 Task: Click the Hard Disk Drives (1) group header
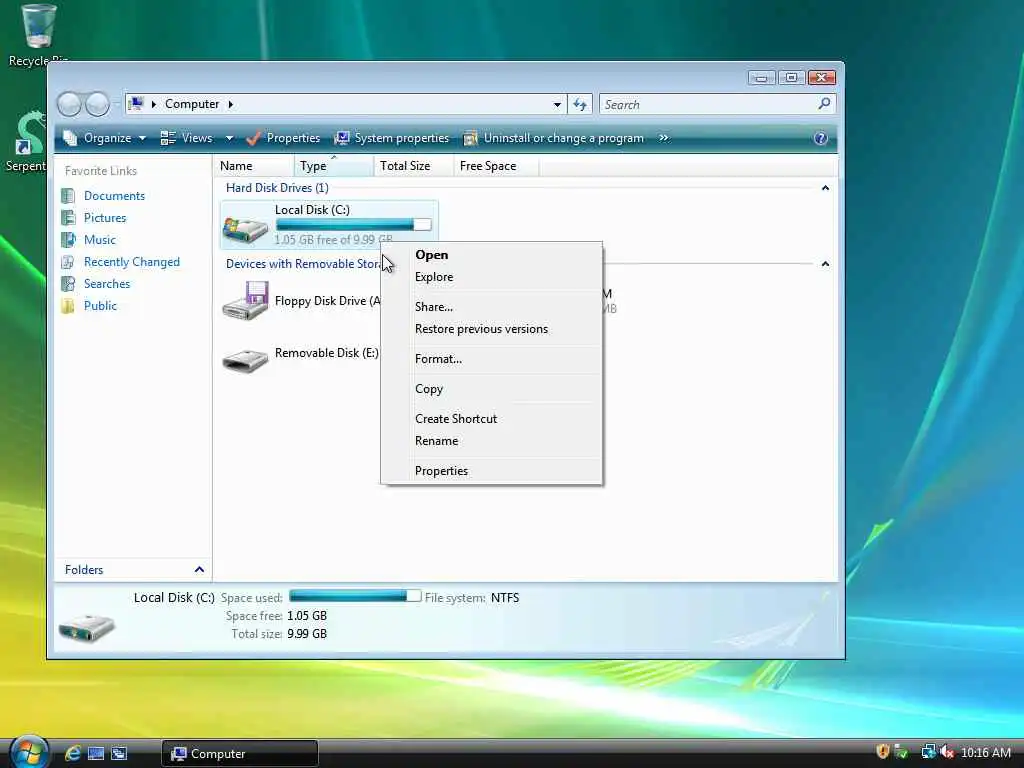[277, 188]
